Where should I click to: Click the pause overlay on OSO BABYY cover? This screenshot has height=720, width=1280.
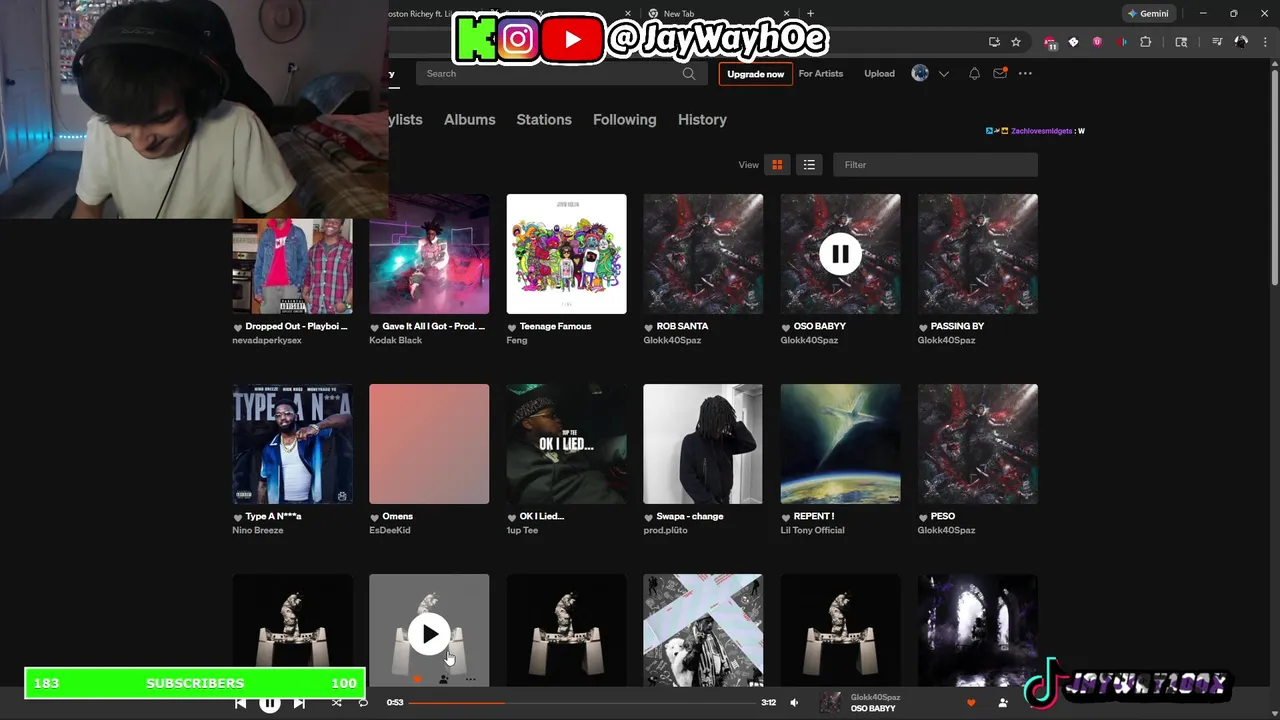click(840, 254)
